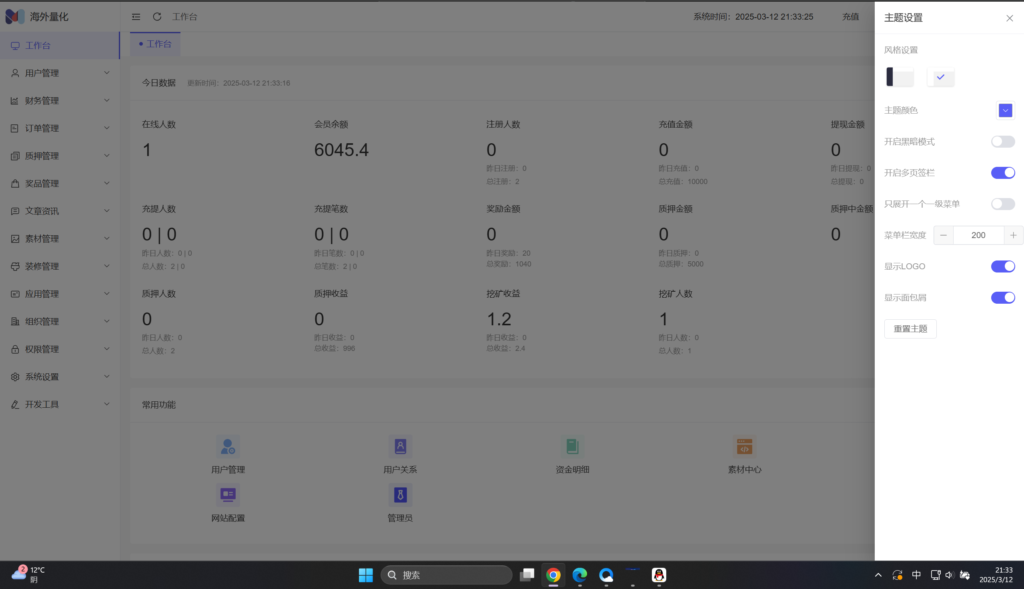The height and width of the screenshot is (589, 1024).
Task: Open 素材管理 sidebar menu item
Action: [x=59, y=239]
